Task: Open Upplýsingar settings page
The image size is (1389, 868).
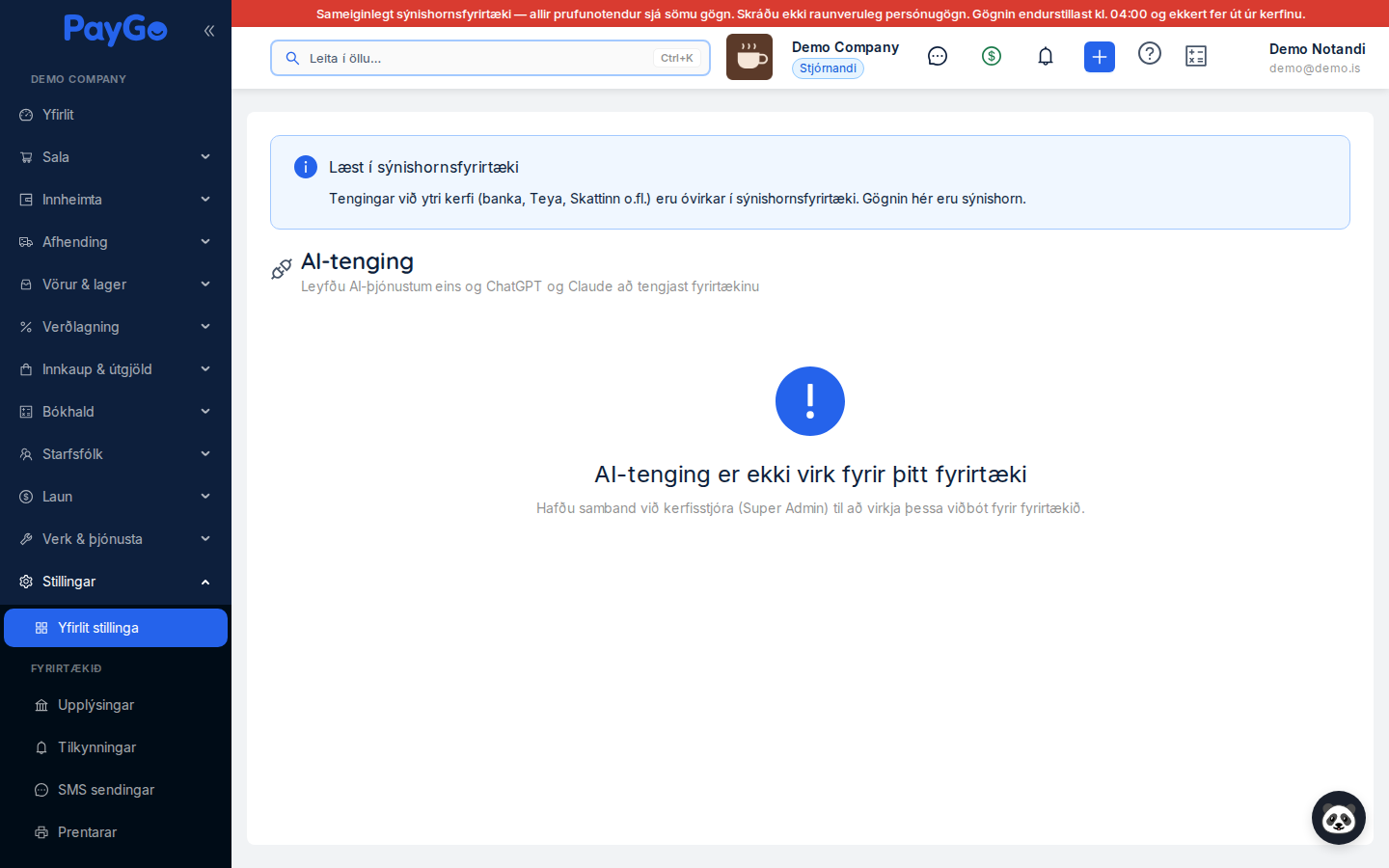Action: tap(116, 705)
